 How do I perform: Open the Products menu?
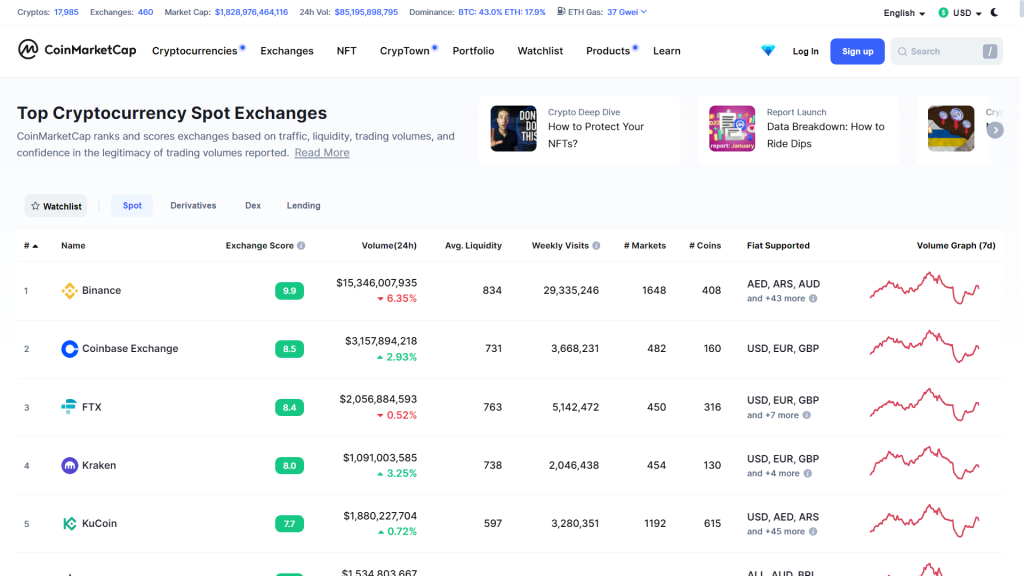[608, 51]
